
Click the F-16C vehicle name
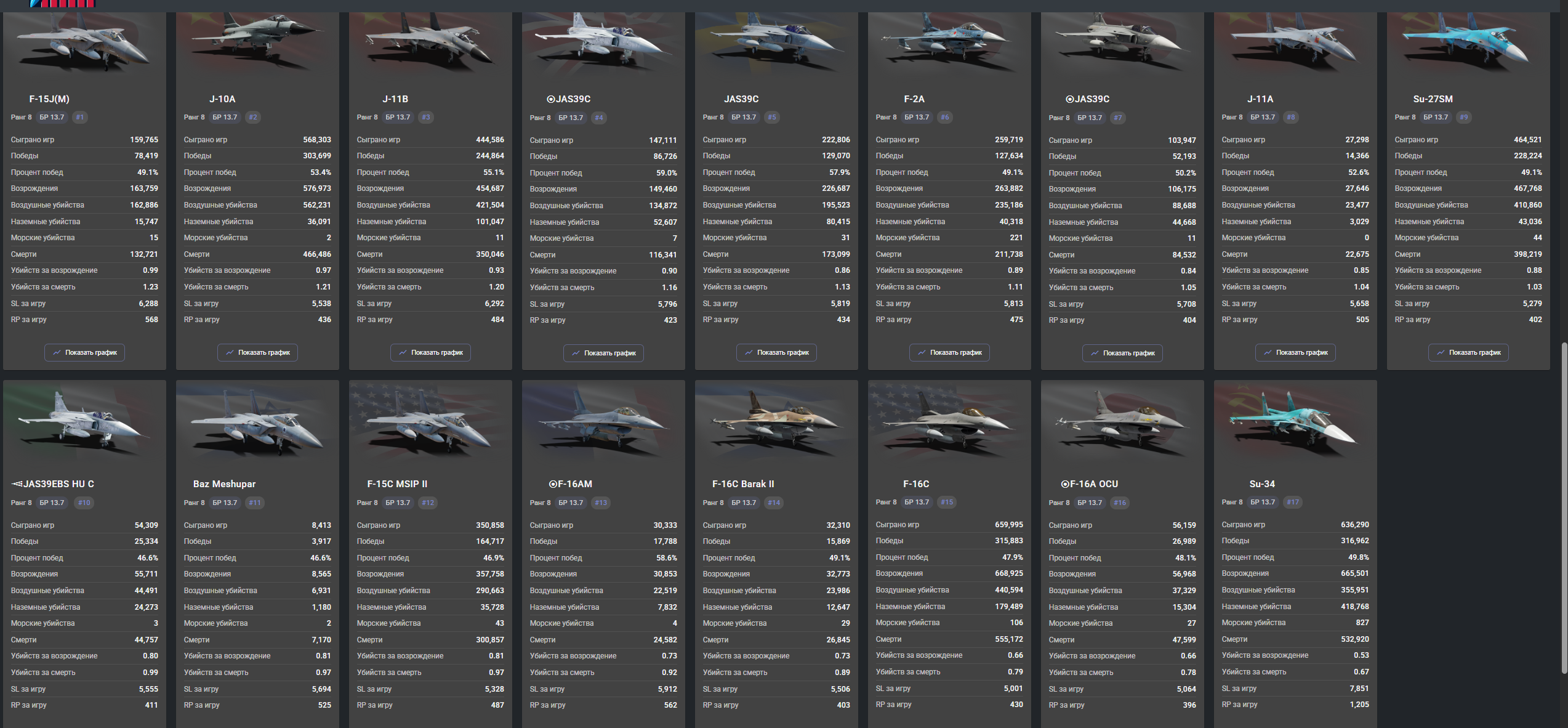pyautogui.click(x=916, y=484)
